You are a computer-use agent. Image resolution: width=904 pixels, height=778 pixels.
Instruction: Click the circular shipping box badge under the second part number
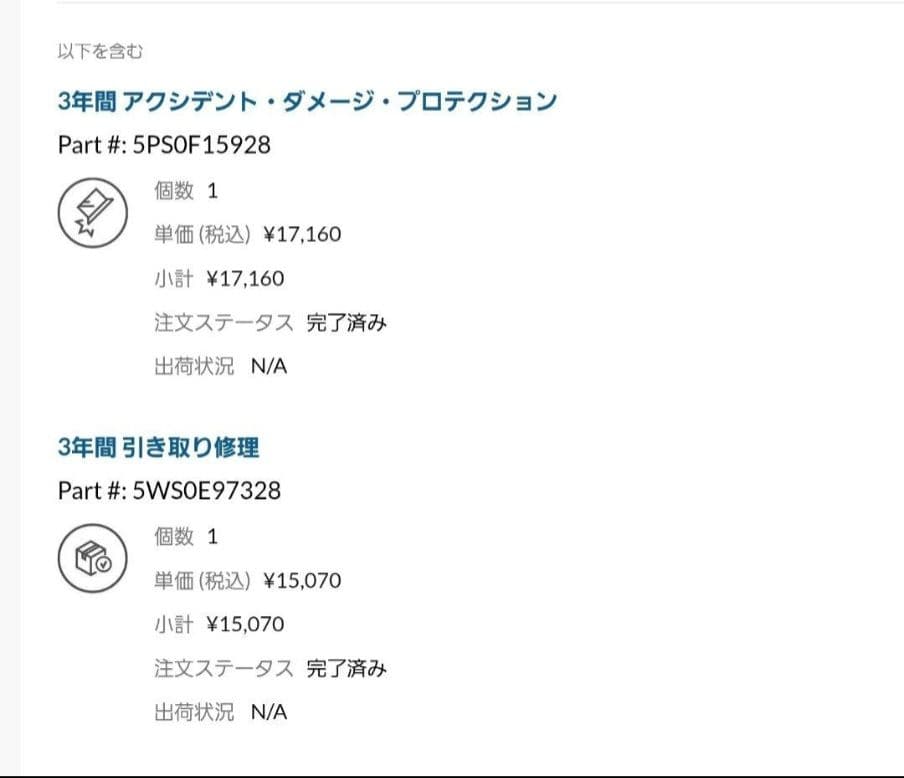tap(92, 558)
